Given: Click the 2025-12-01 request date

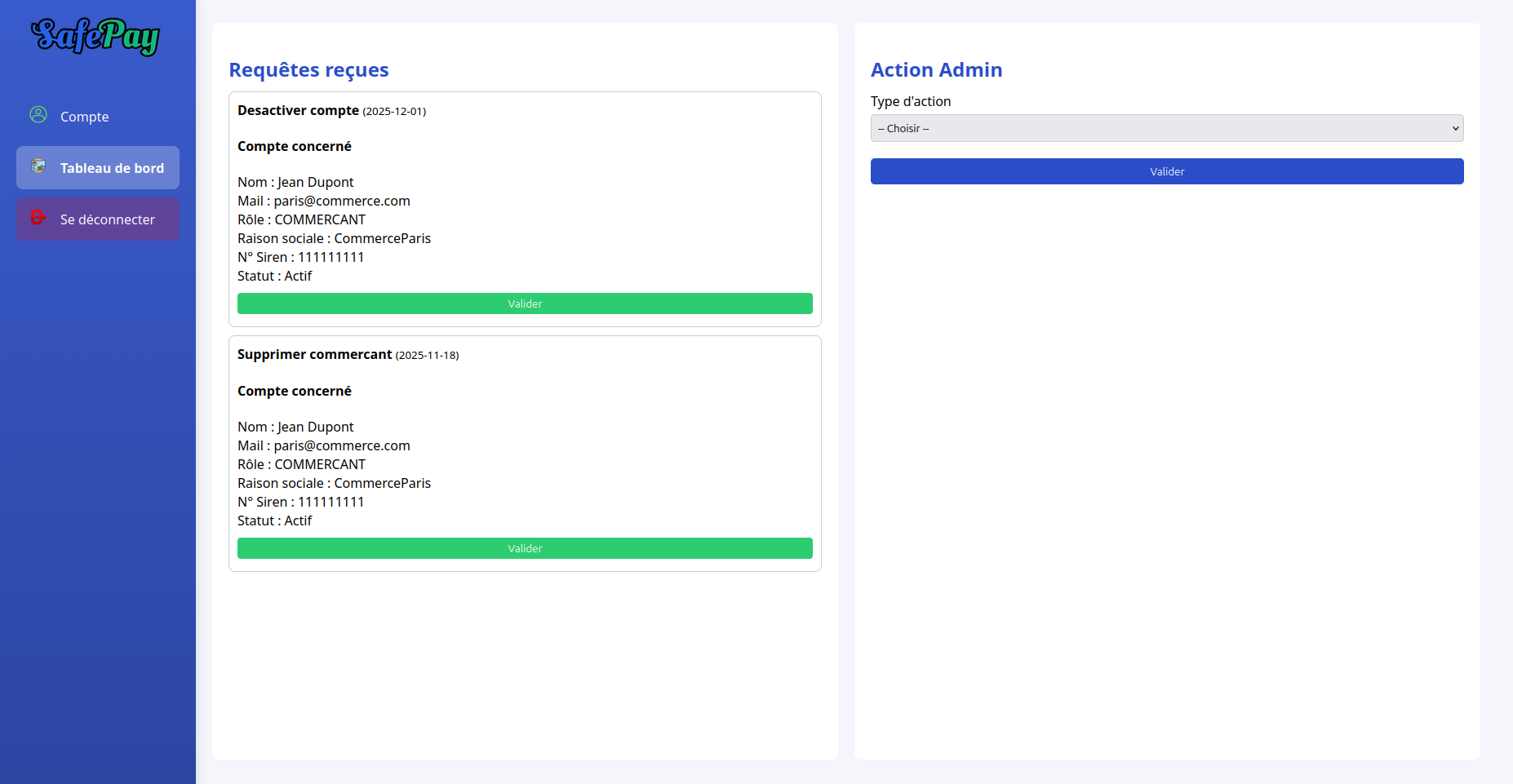Looking at the screenshot, I should pos(394,112).
